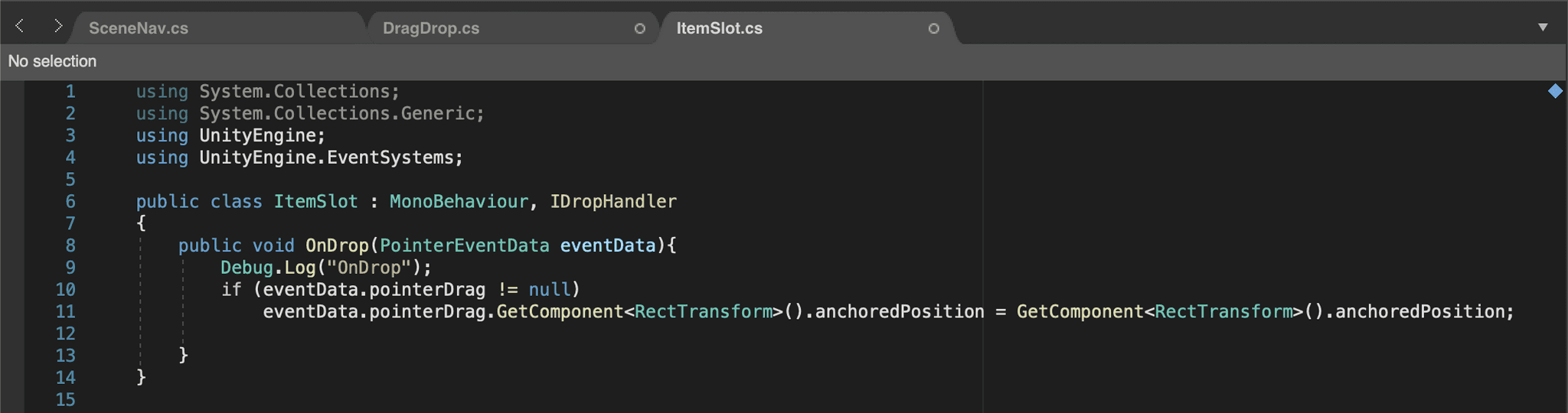The height and width of the screenshot is (413, 1568).
Task: Click the blue diamond marker in the overview ruler
Action: click(x=1555, y=91)
